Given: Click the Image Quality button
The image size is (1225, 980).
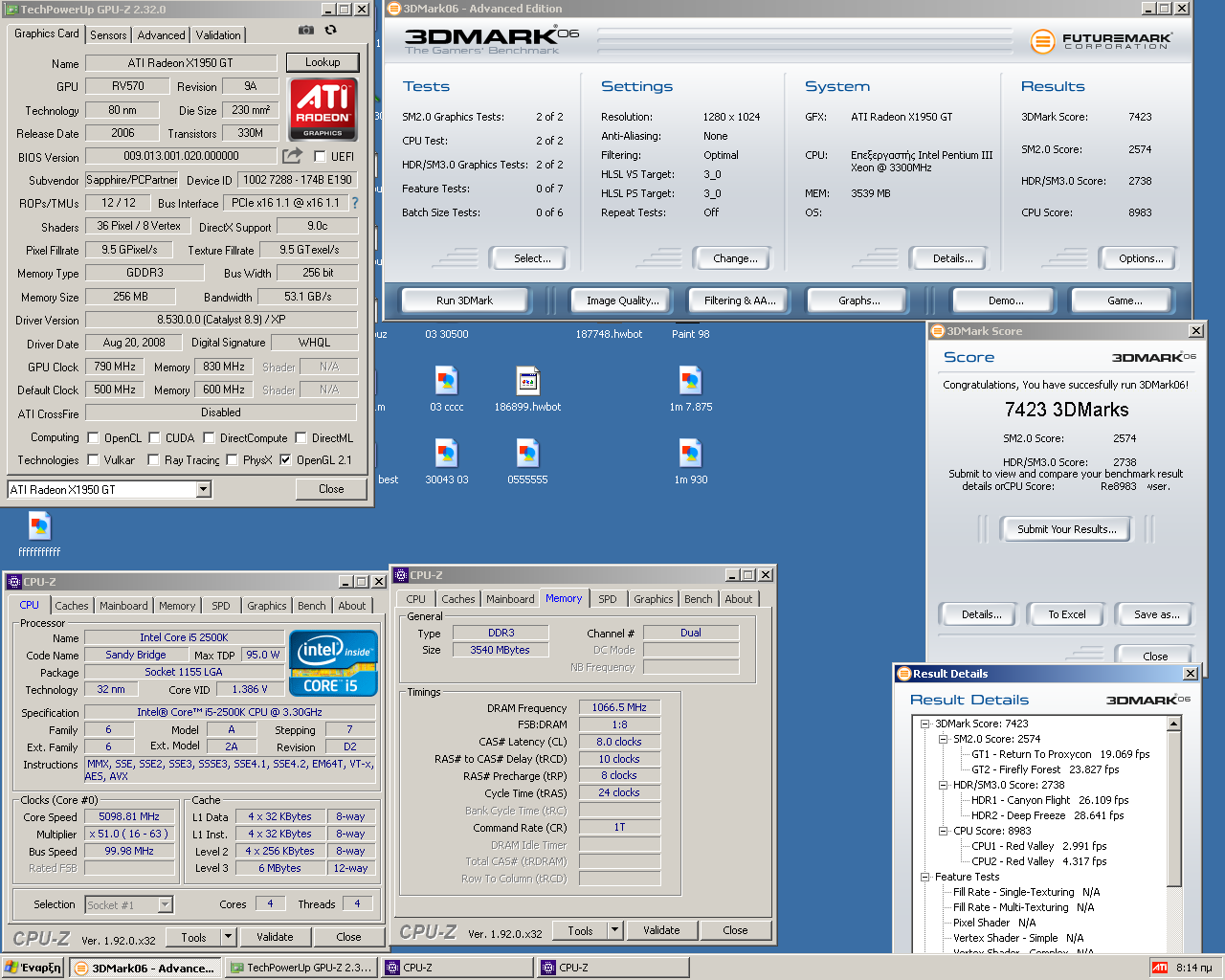Looking at the screenshot, I should point(623,301).
